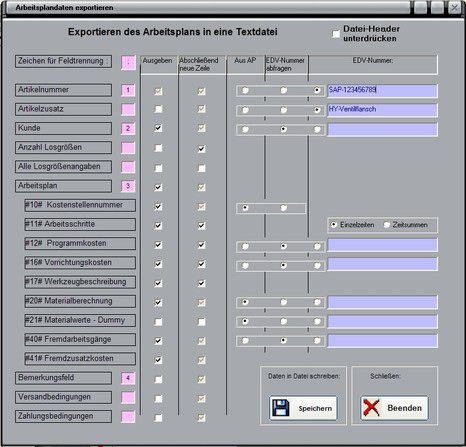Image resolution: width=466 pixels, height=447 pixels.
Task: Check Ausgeben for Anzahl Losgrößen
Action: pyautogui.click(x=158, y=148)
